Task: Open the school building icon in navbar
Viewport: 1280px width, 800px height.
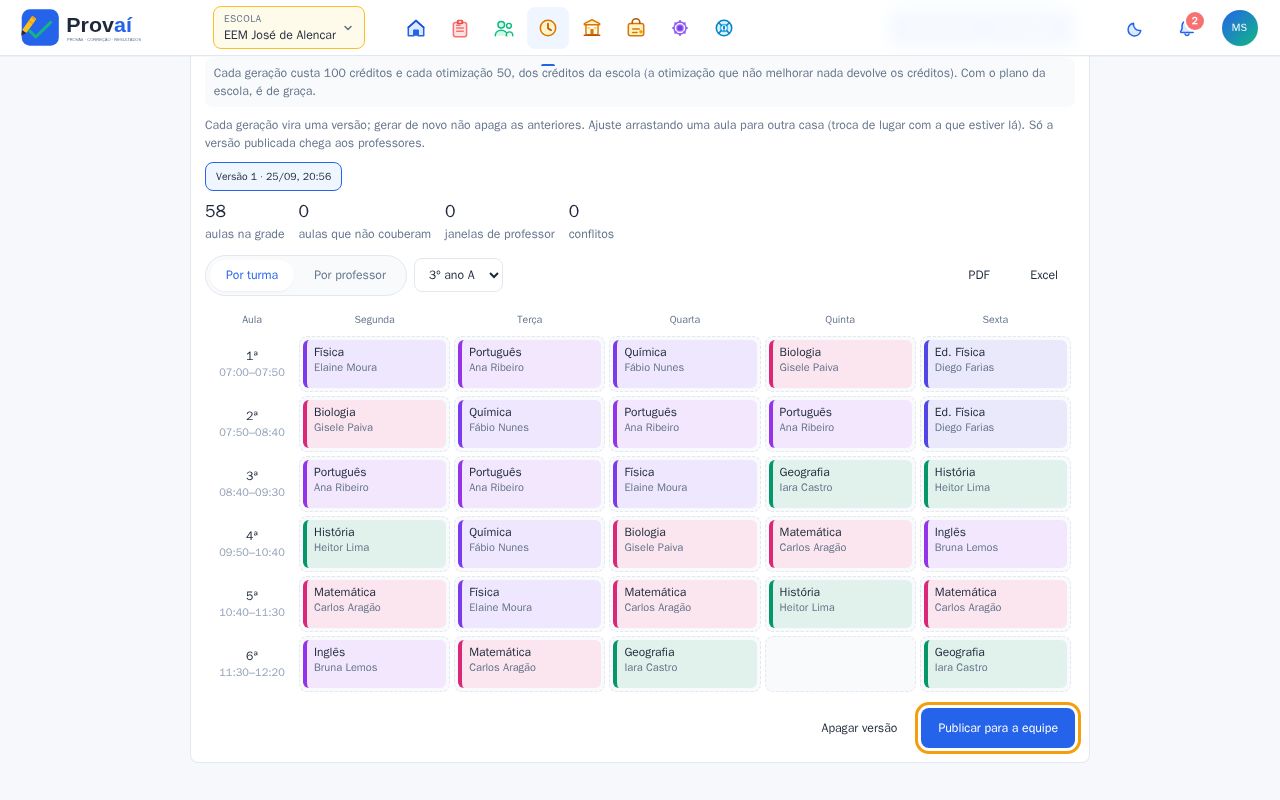Action: point(592,28)
